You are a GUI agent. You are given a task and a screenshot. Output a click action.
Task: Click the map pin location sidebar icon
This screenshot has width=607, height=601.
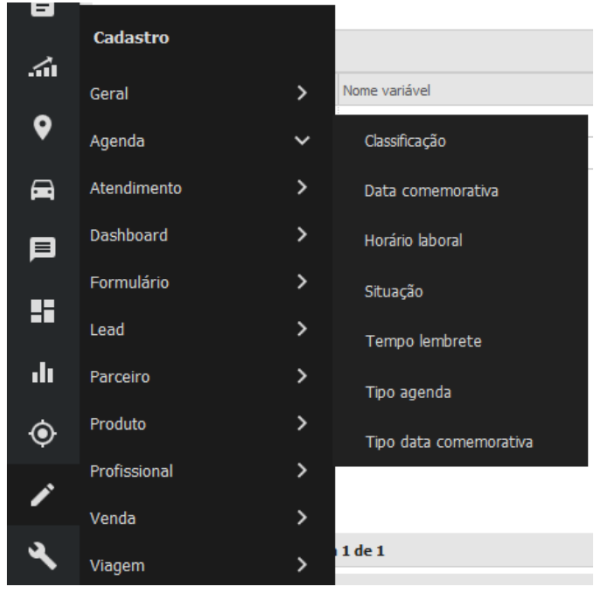click(x=43, y=128)
